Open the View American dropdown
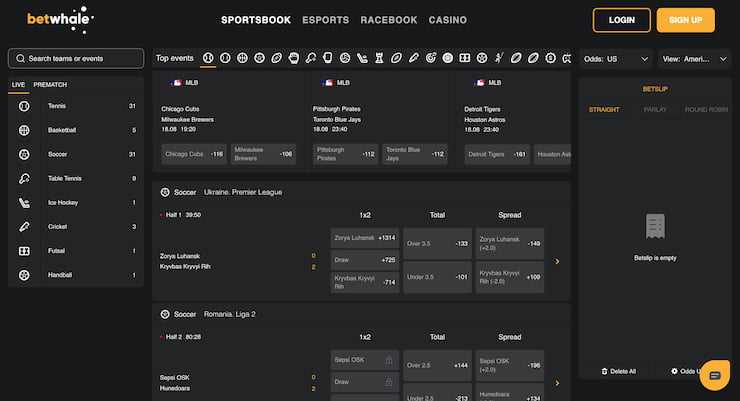Image resolution: width=740 pixels, height=401 pixels. click(694, 59)
